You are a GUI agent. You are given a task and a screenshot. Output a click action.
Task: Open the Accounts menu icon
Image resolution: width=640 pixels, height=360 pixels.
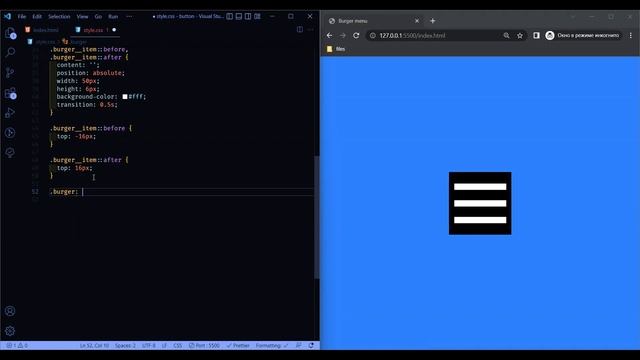click(x=10, y=311)
